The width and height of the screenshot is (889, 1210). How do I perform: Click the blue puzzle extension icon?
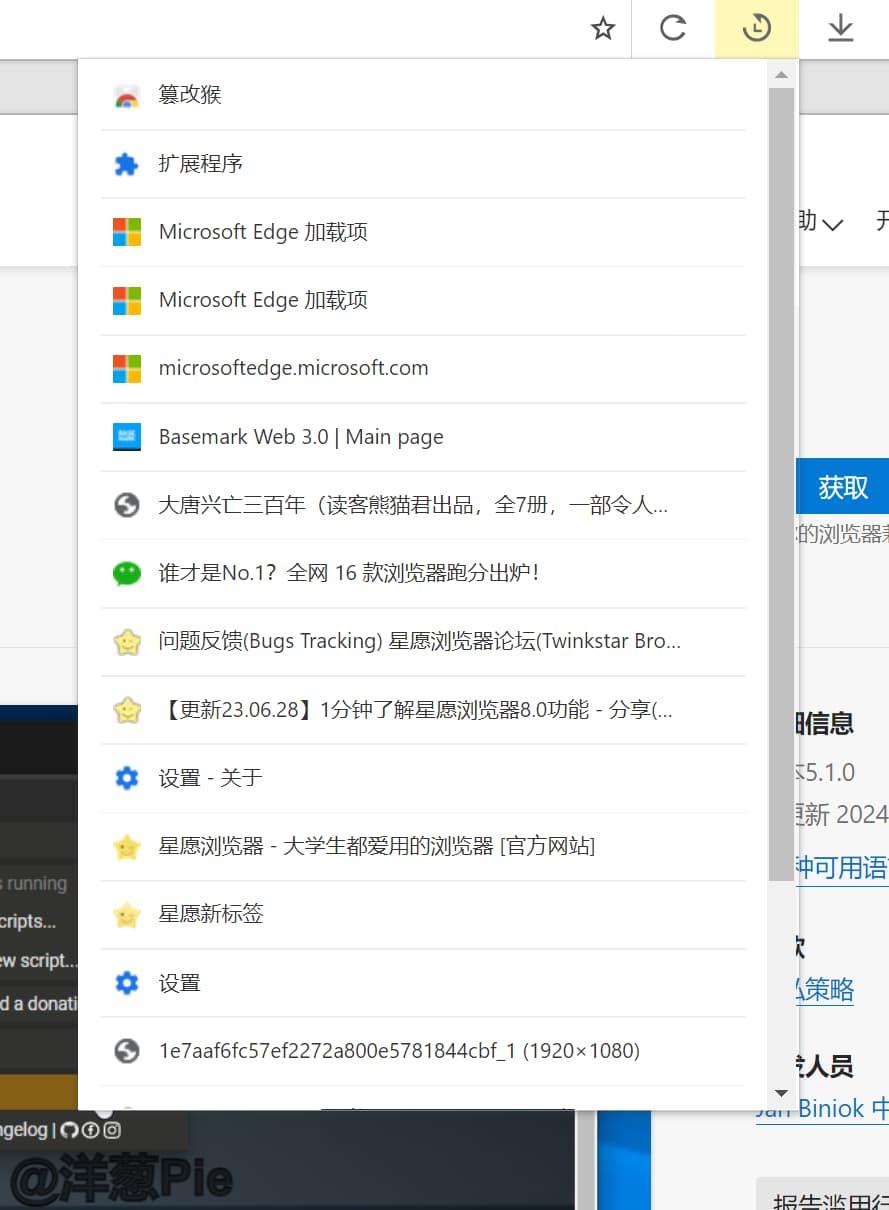[x=127, y=164]
